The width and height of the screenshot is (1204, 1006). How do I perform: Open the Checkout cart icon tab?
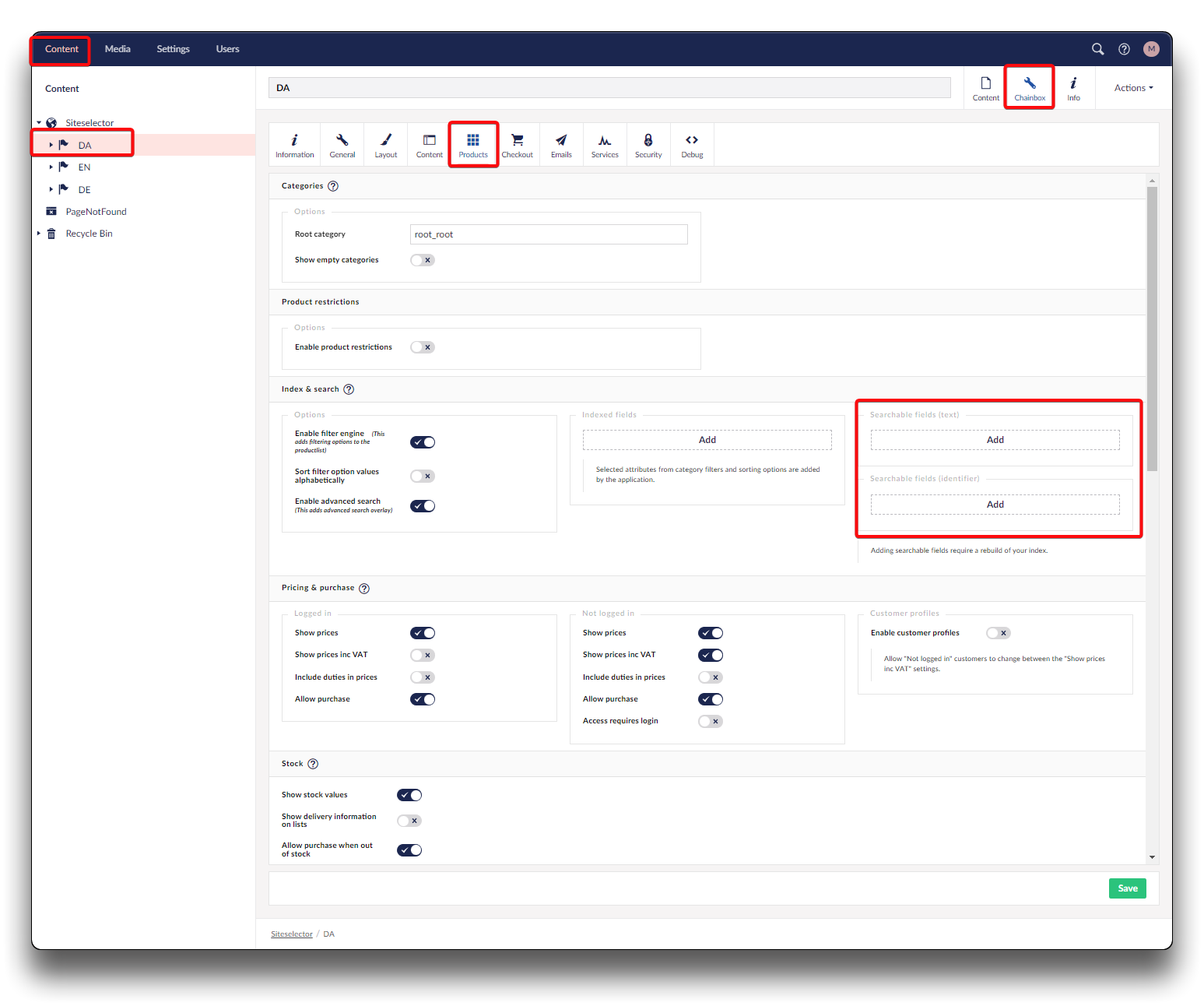click(x=517, y=145)
